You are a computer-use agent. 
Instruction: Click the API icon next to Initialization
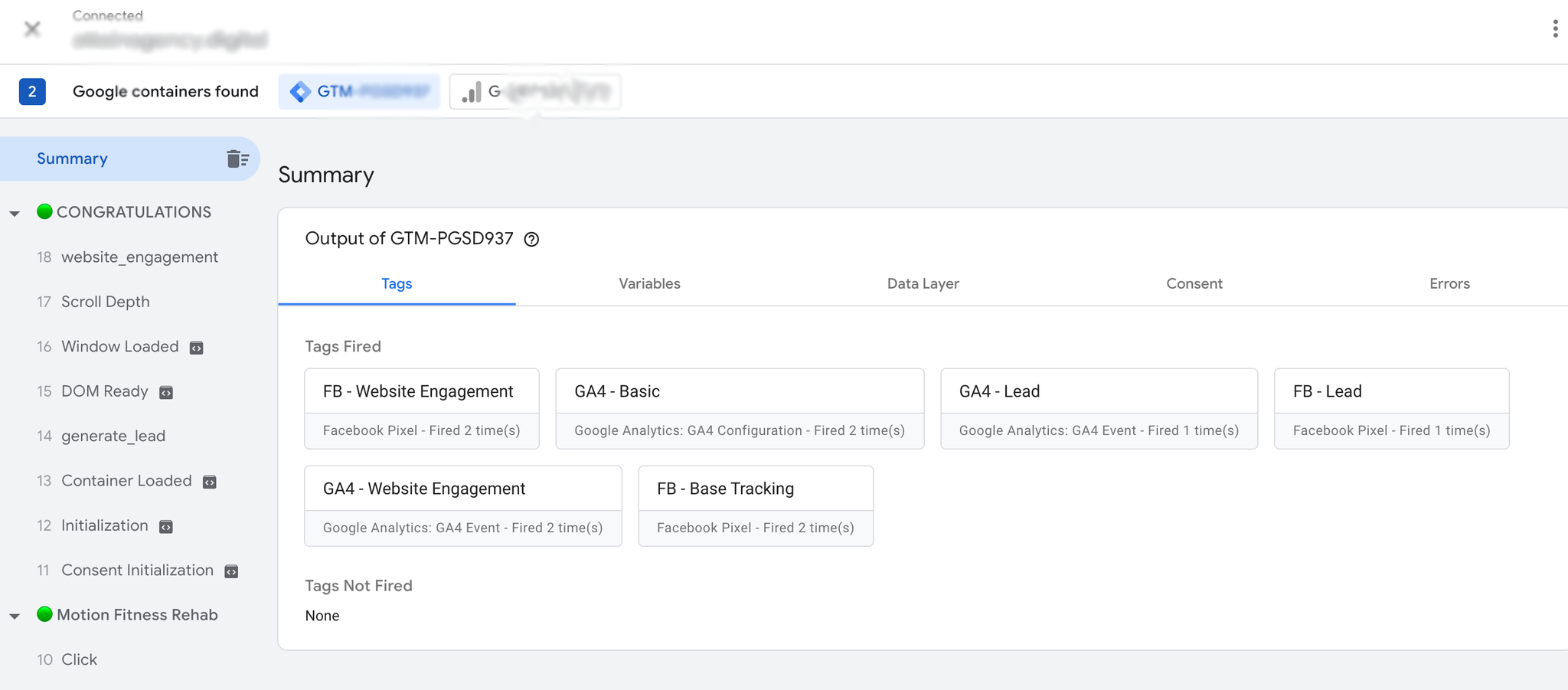[x=166, y=527]
